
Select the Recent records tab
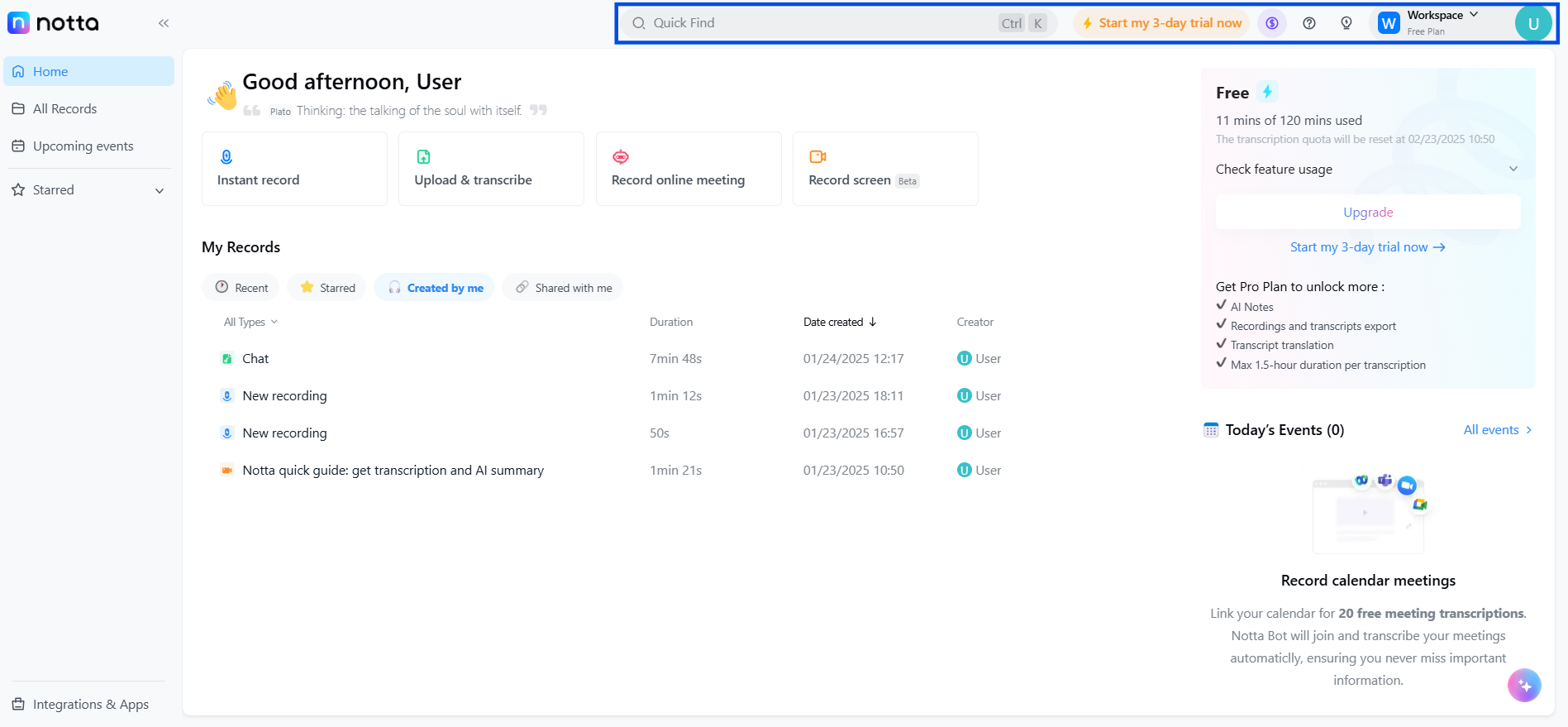click(x=241, y=287)
